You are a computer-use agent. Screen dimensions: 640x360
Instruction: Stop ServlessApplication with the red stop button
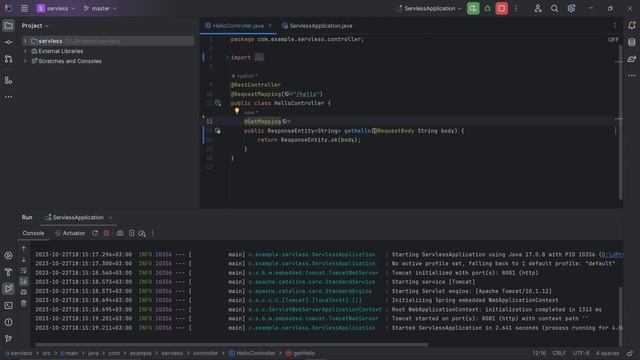[502, 9]
